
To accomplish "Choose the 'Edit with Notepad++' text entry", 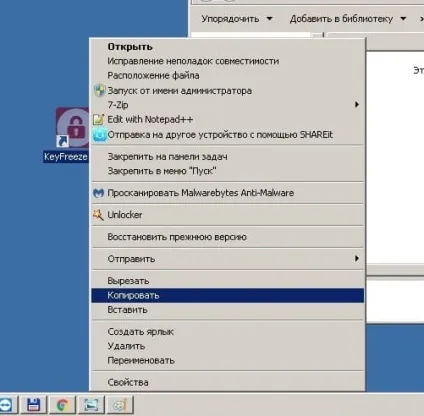I will click(150, 119).
